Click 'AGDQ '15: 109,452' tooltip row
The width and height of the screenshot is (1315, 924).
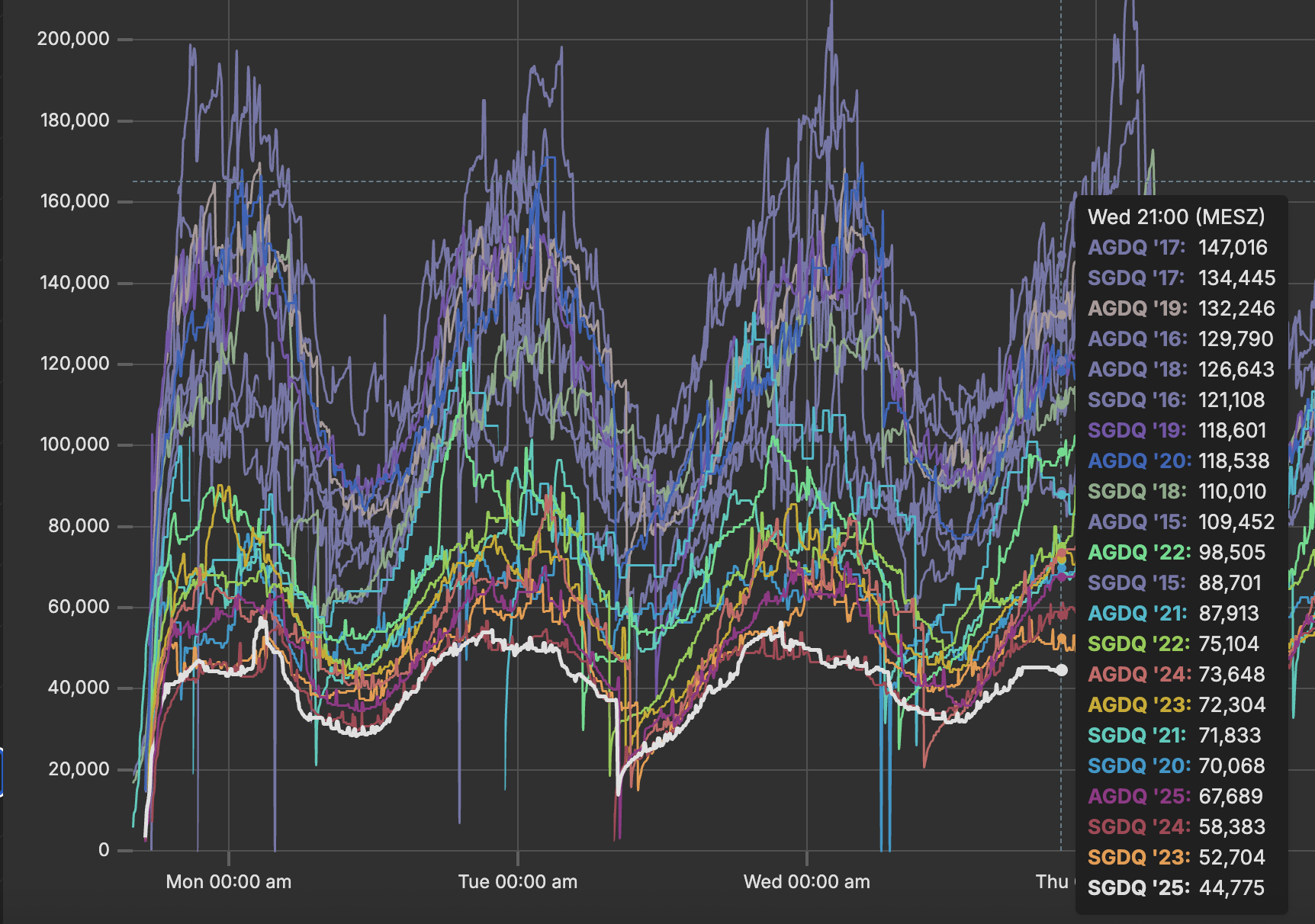click(1182, 522)
